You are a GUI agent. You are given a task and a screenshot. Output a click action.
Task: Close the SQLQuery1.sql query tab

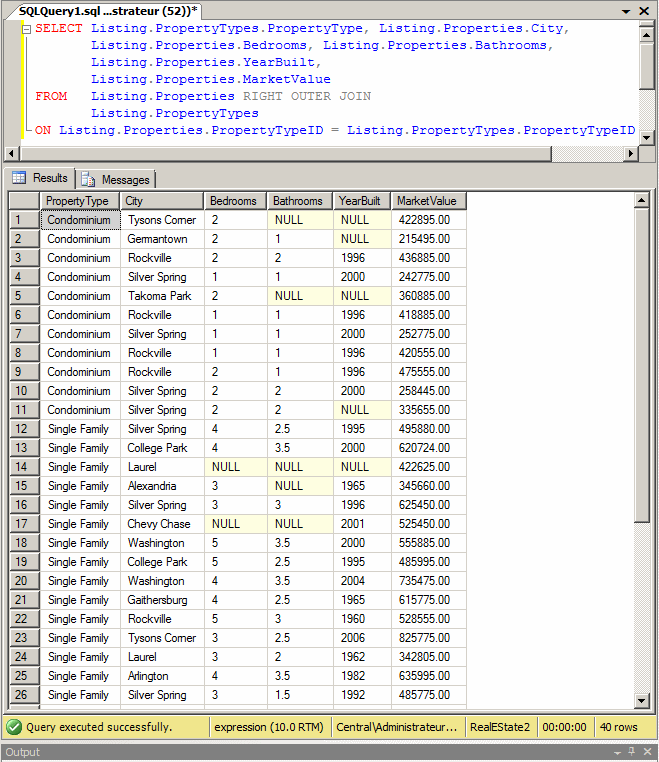point(644,11)
